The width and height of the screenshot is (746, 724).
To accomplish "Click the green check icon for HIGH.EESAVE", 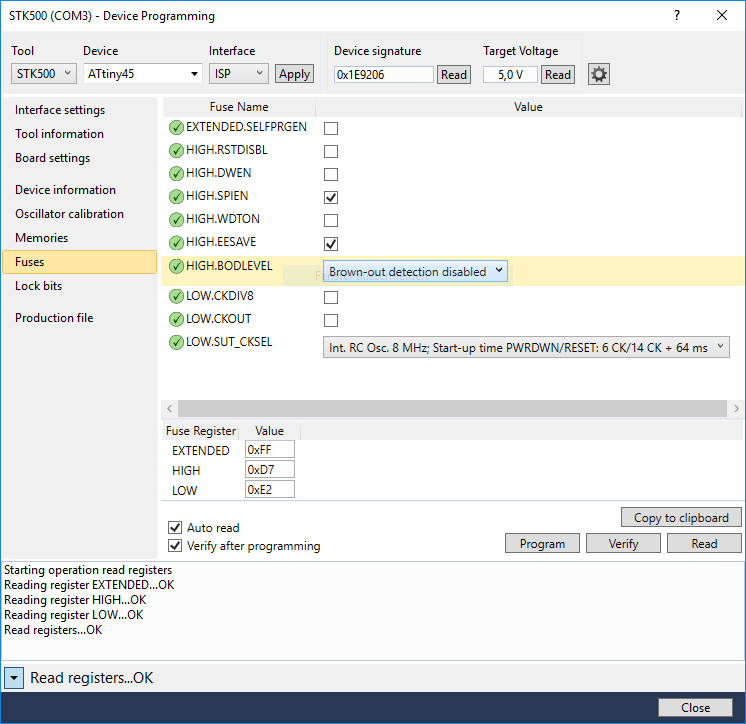I will (x=176, y=243).
